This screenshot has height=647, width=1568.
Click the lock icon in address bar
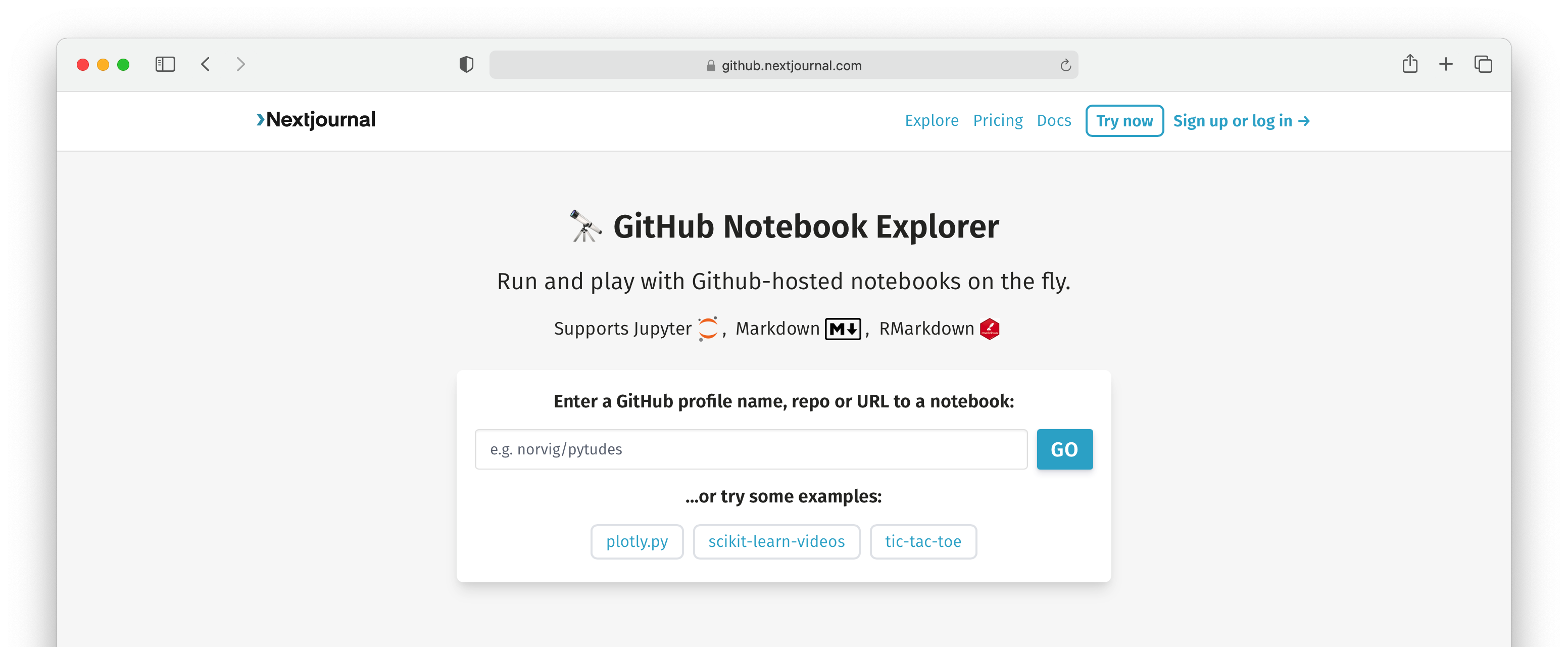(x=710, y=65)
